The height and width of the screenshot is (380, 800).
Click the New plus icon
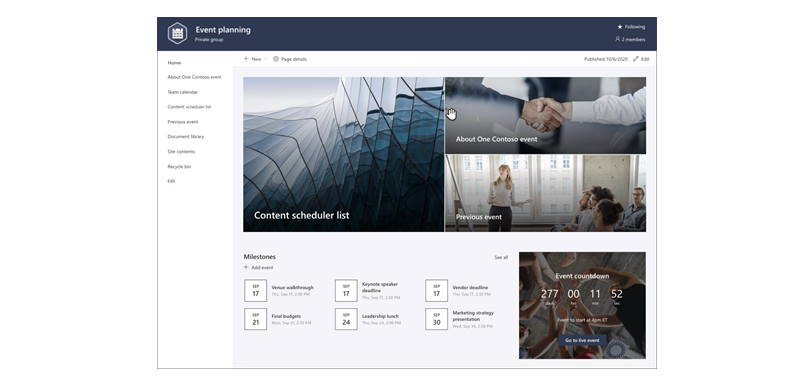pyautogui.click(x=246, y=59)
